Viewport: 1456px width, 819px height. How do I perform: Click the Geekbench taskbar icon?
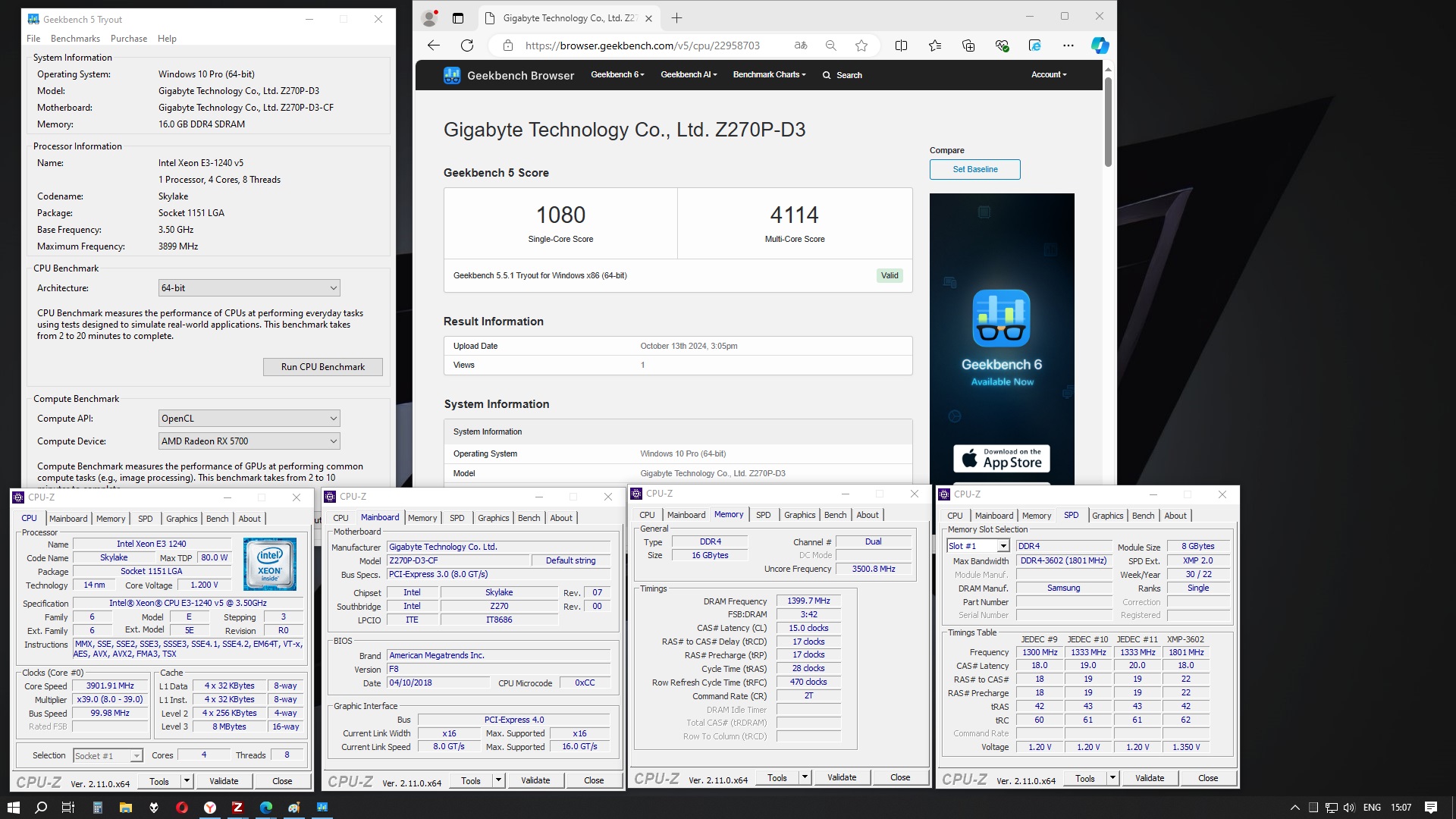point(322,808)
